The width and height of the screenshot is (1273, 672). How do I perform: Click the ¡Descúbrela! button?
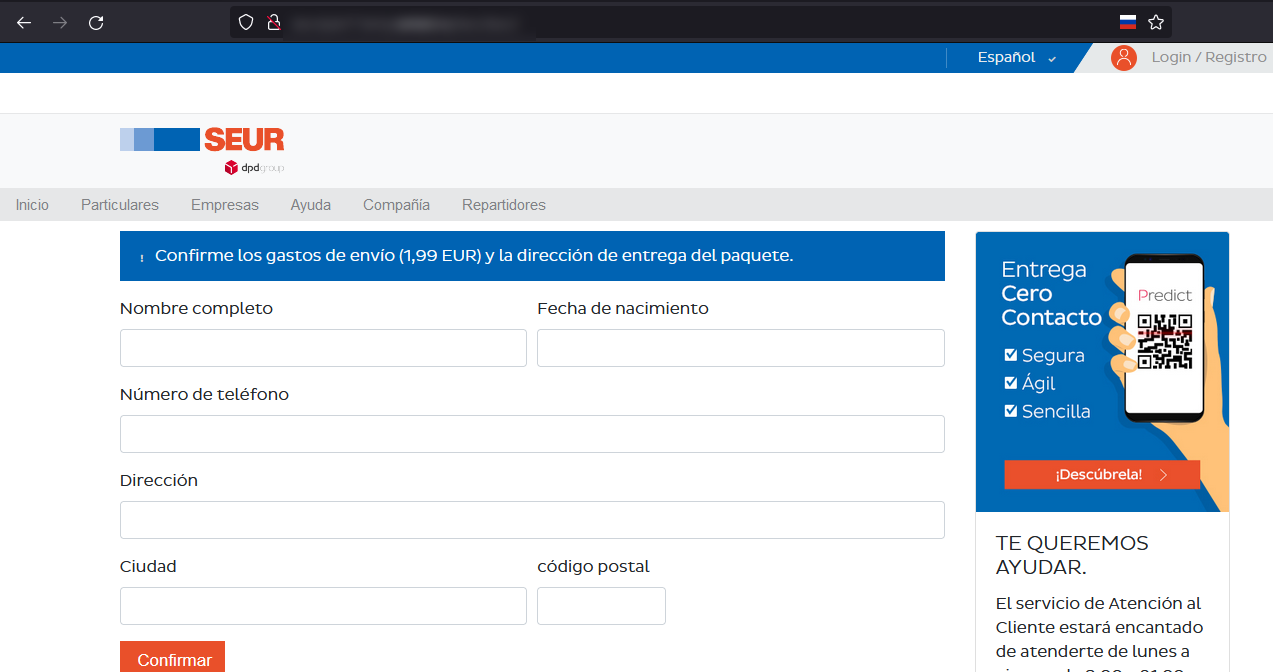point(1101,474)
